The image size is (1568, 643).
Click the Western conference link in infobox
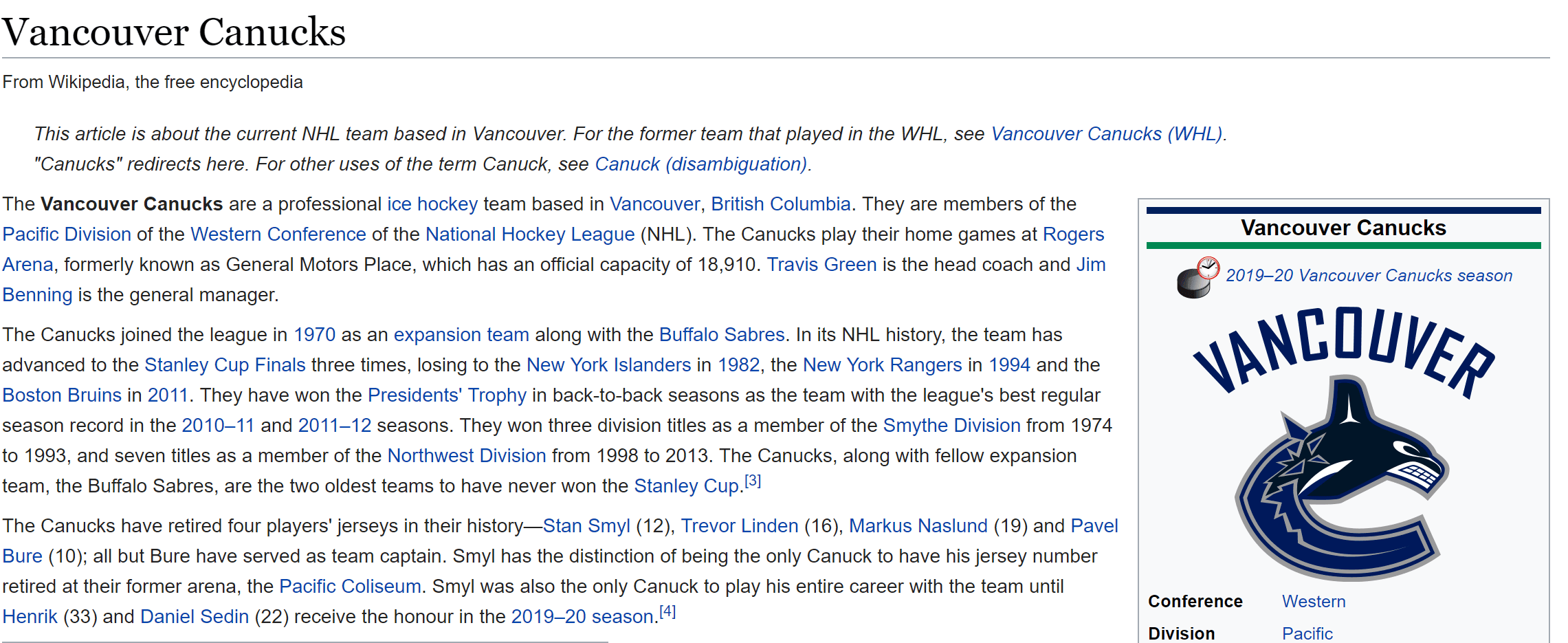(1313, 602)
